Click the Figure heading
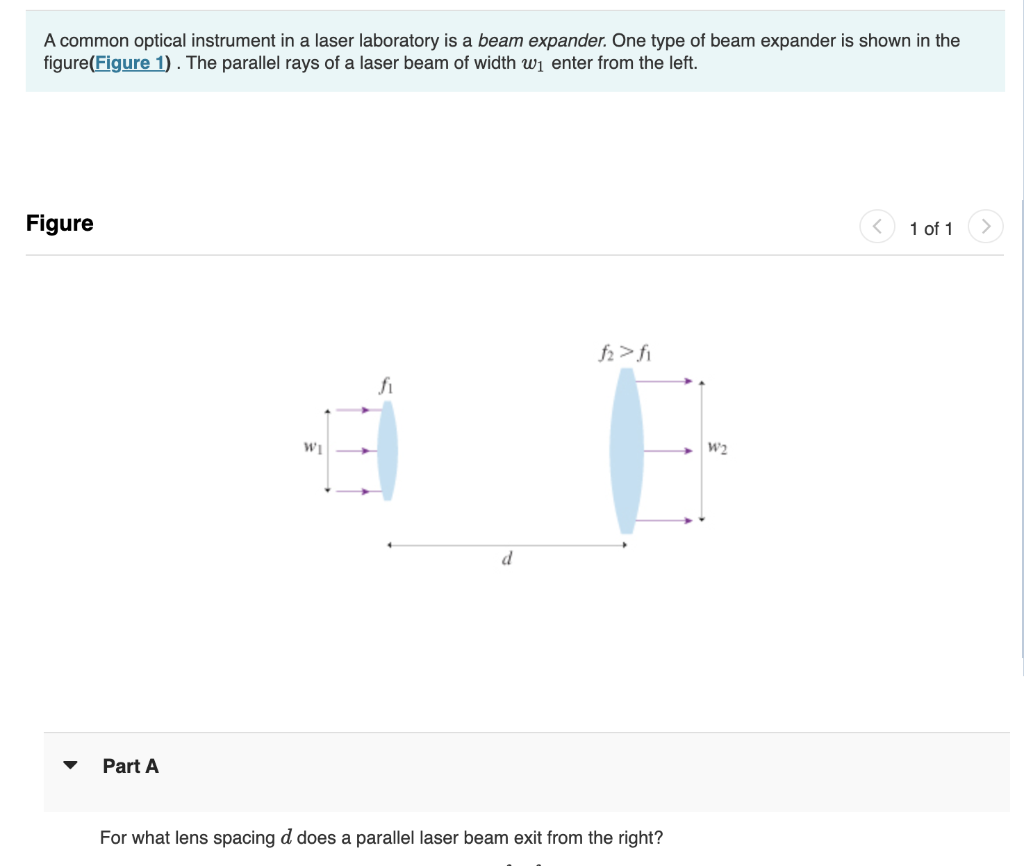 (x=60, y=223)
